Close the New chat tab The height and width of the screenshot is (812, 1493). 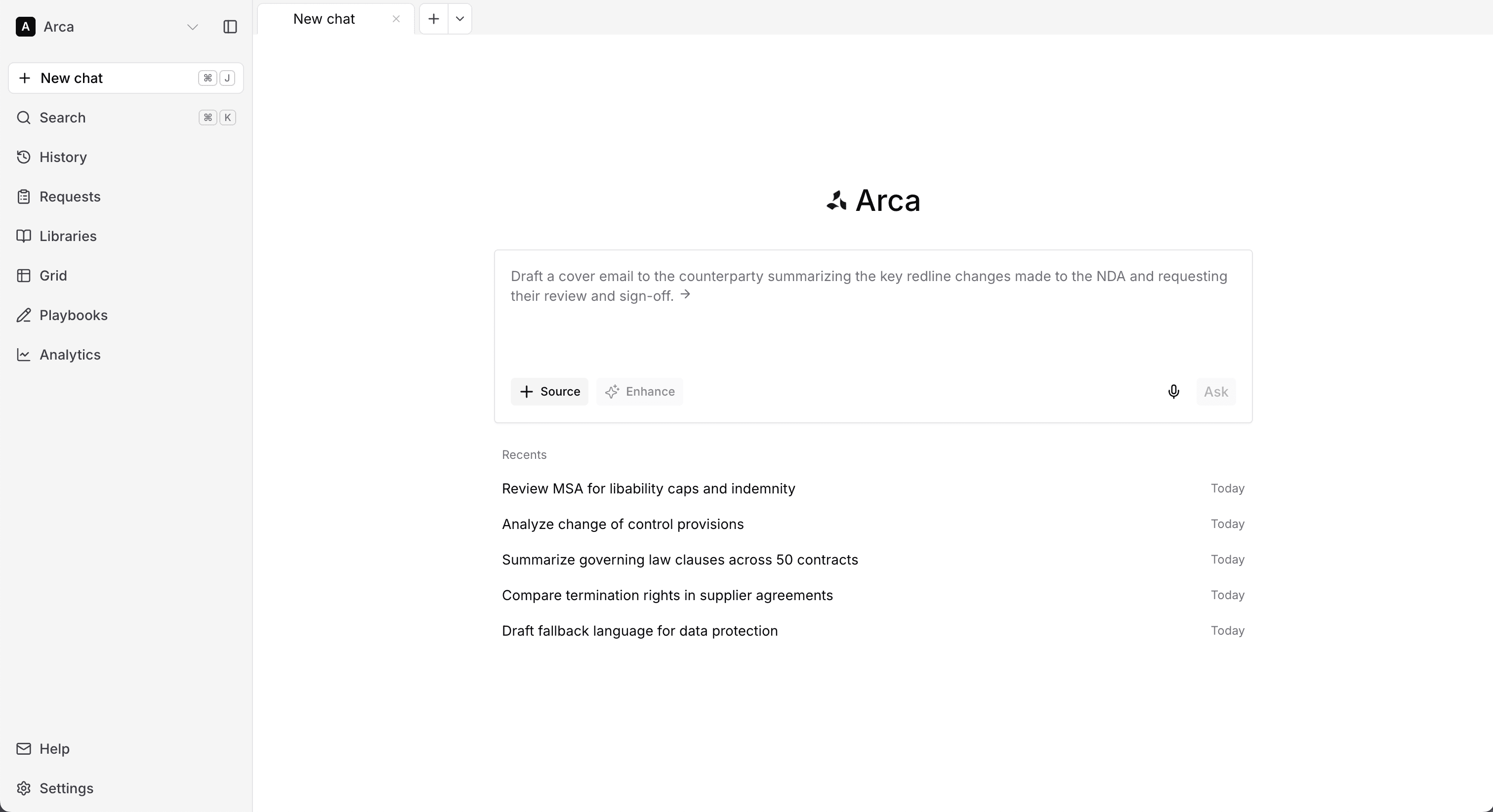pos(396,19)
